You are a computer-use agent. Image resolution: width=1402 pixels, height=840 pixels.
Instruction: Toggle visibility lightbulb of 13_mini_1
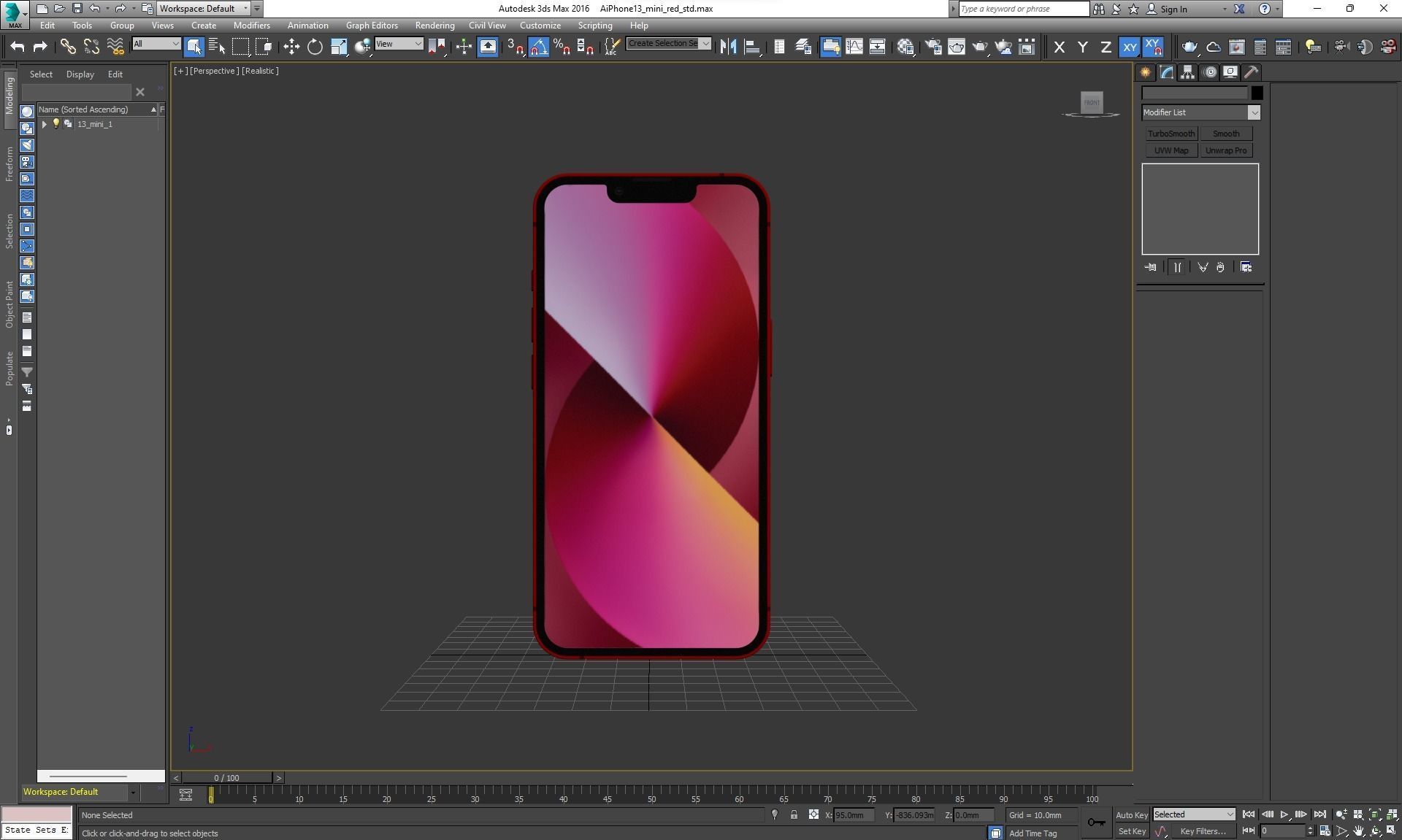click(x=55, y=124)
